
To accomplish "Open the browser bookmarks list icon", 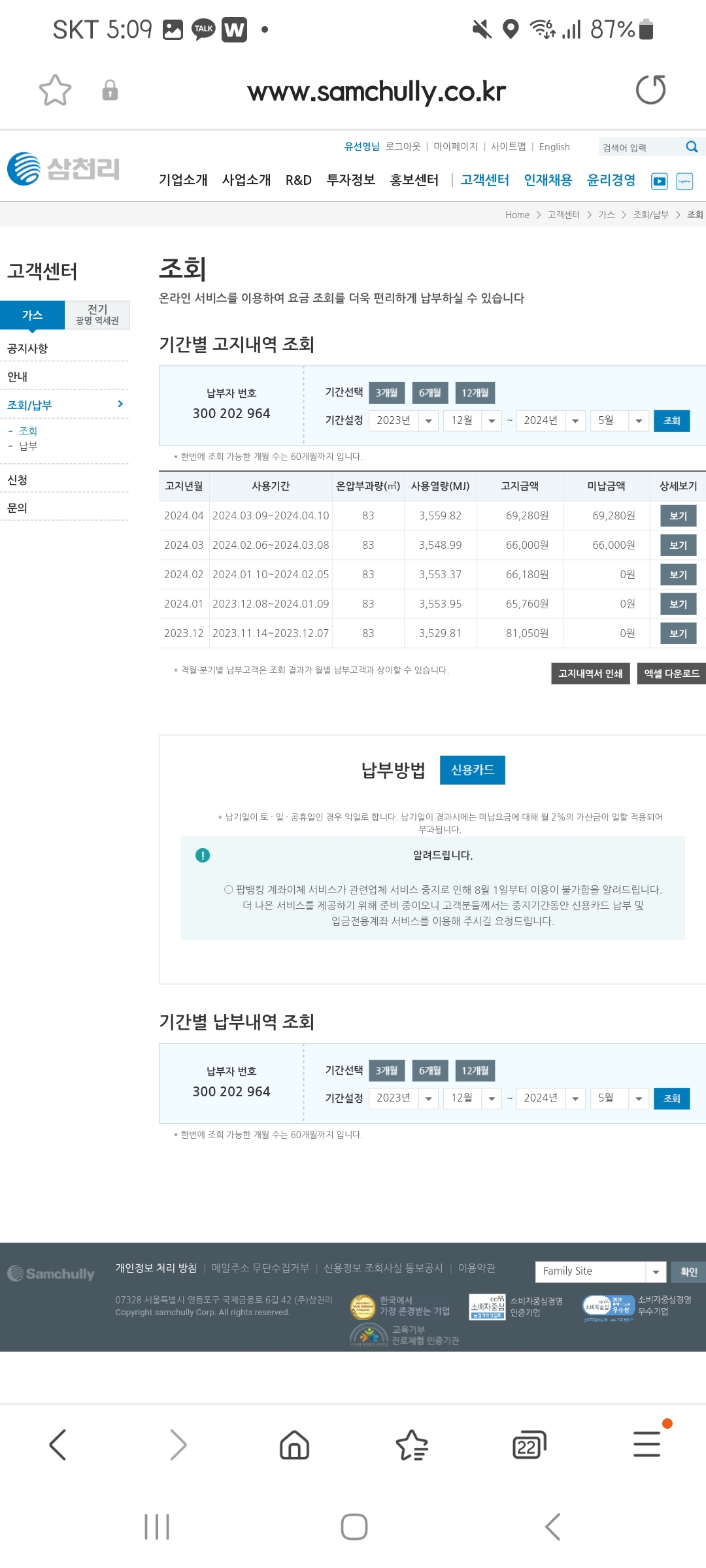I will [412, 1445].
